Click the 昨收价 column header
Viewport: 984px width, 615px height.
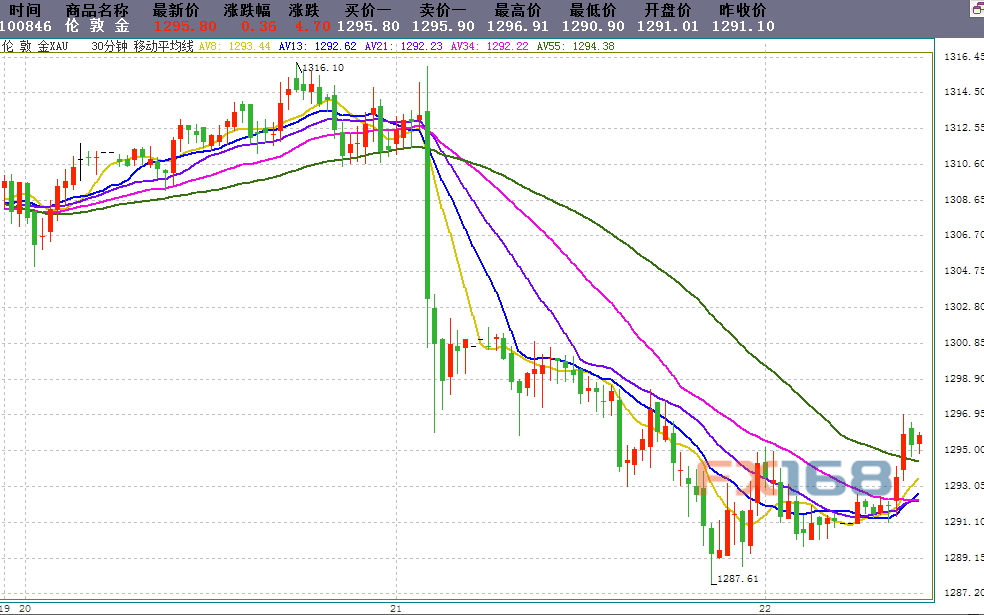tap(743, 10)
